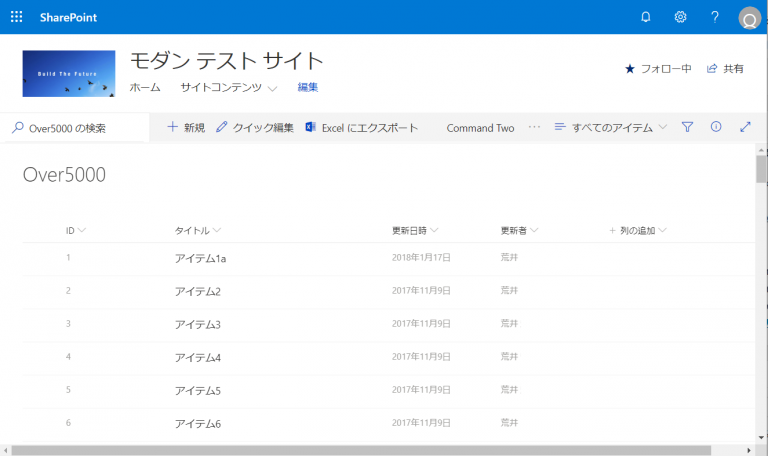Click the Over5000 の検索 search box

click(76, 128)
